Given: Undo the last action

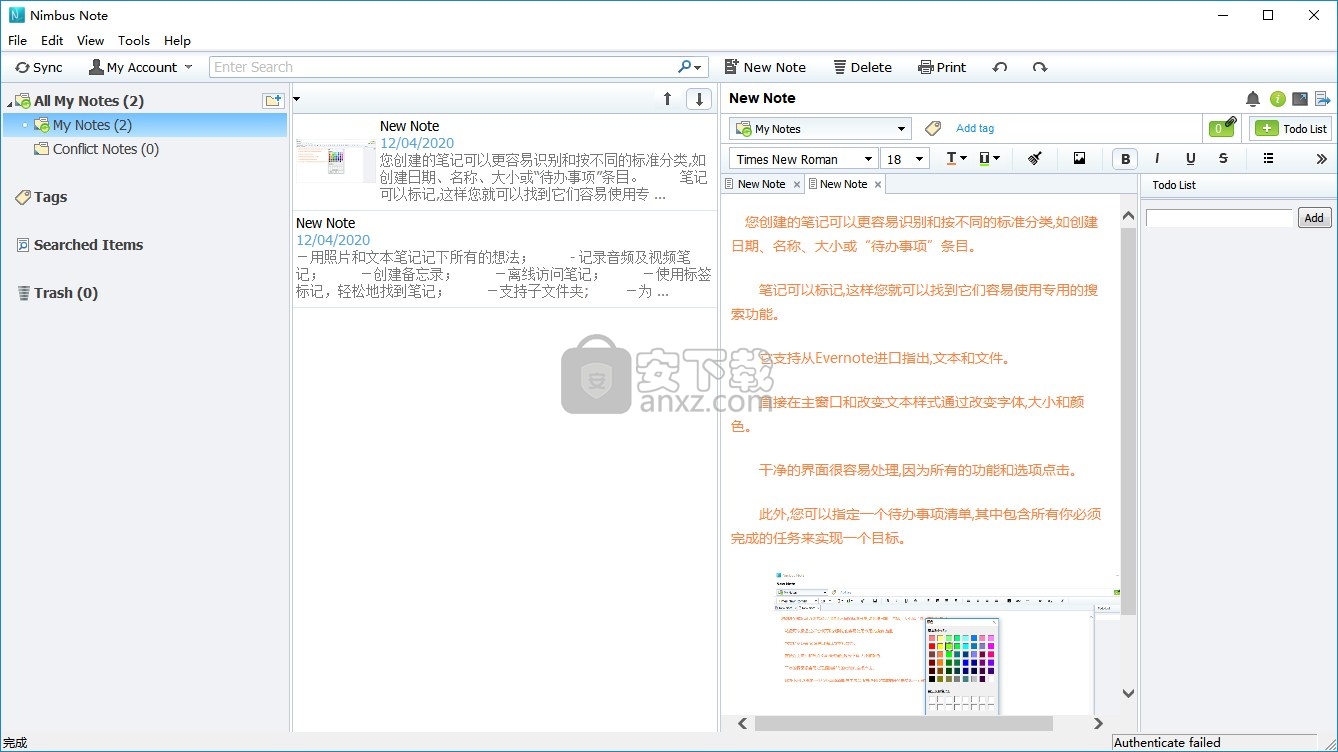Looking at the screenshot, I should point(999,67).
